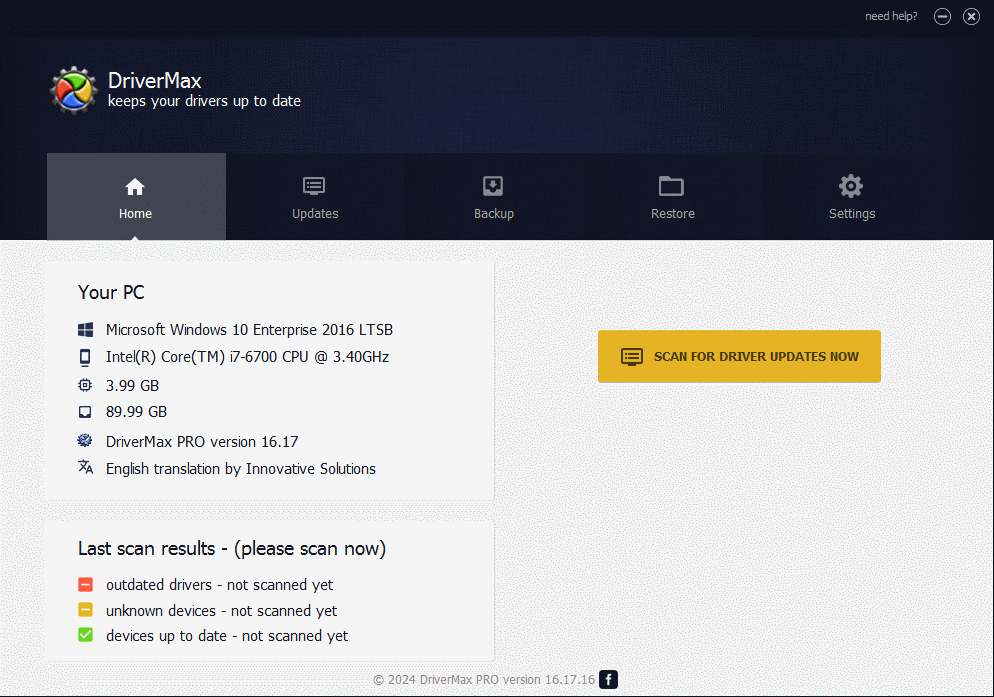Start scan for driver updates now
This screenshot has width=994, height=697.
[739, 356]
